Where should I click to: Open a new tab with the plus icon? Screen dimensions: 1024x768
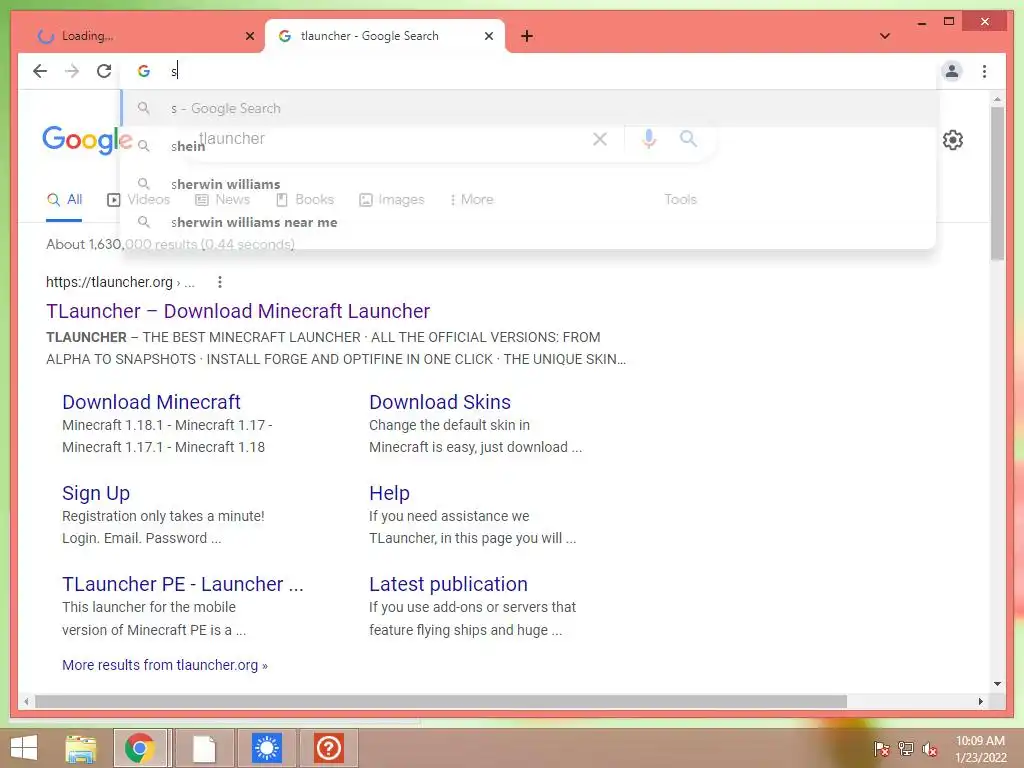click(527, 36)
